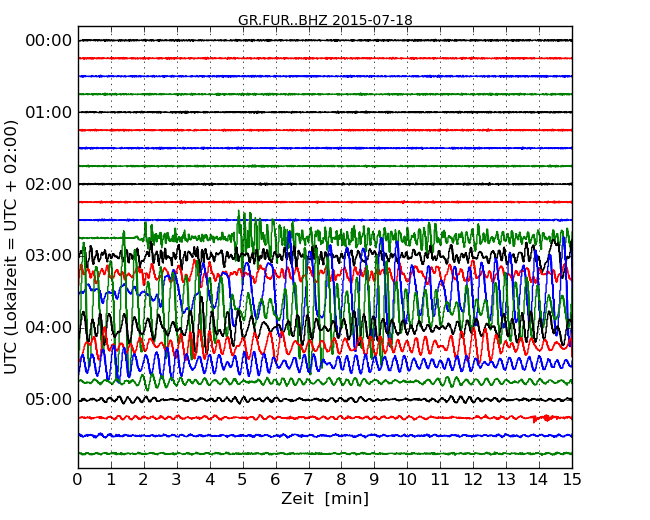Click x-axis tick label 14

tap(539, 479)
